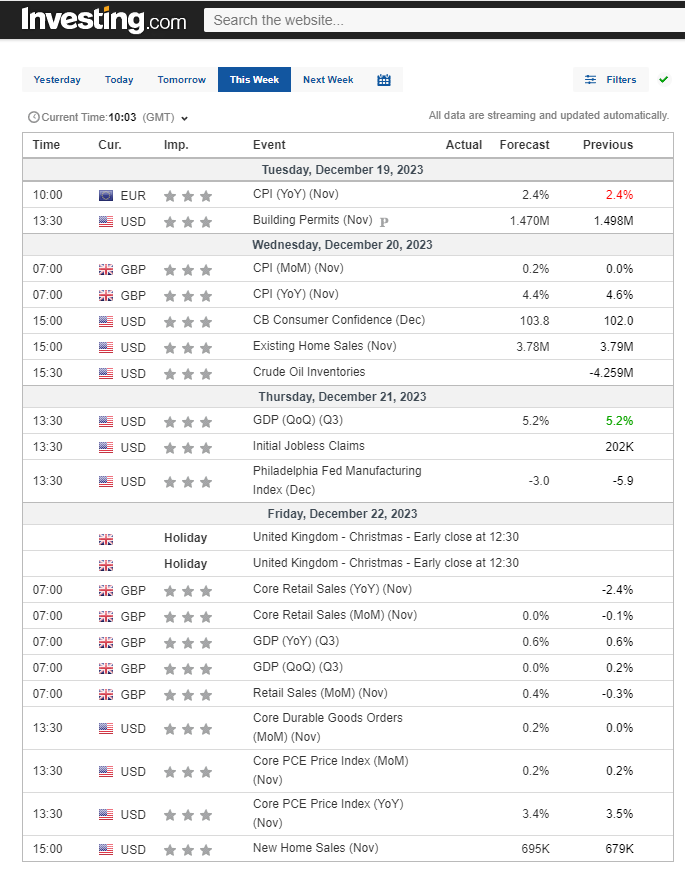Image resolution: width=685 pixels, height=873 pixels.
Task: Click the website search field
Action: (440, 20)
